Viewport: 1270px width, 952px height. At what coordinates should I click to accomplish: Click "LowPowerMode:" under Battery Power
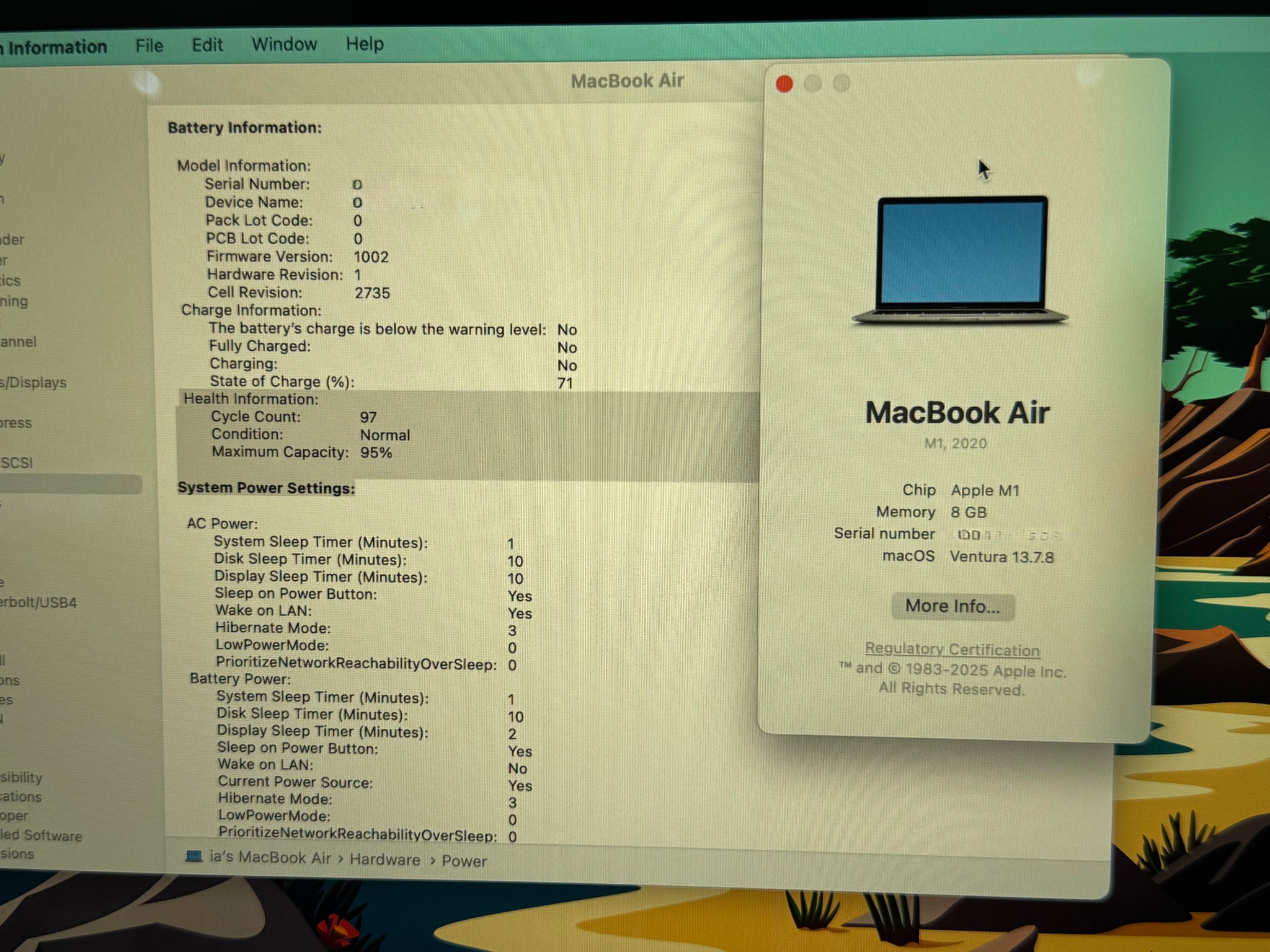274,816
